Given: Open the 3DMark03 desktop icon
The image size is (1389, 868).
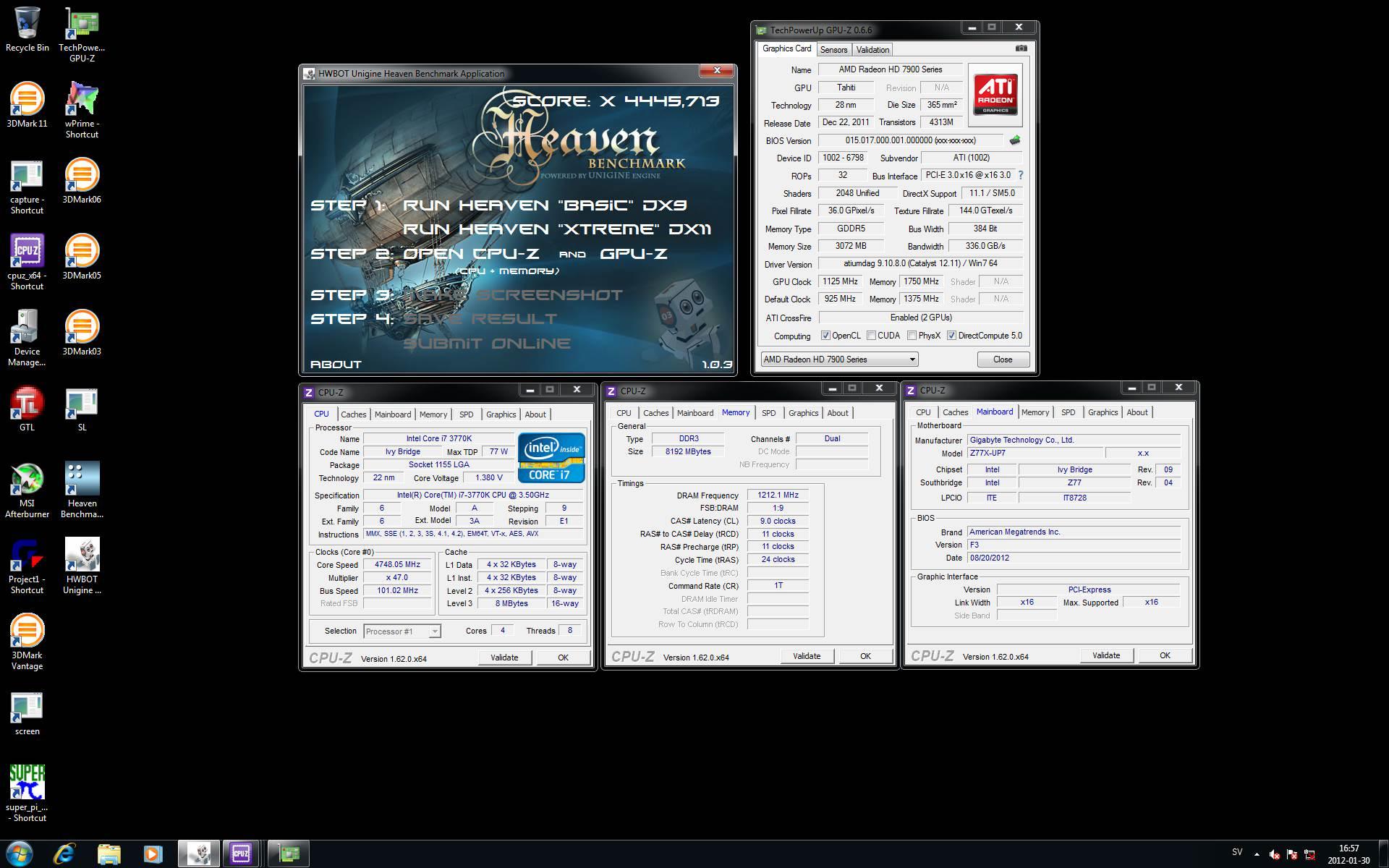Looking at the screenshot, I should (x=82, y=333).
